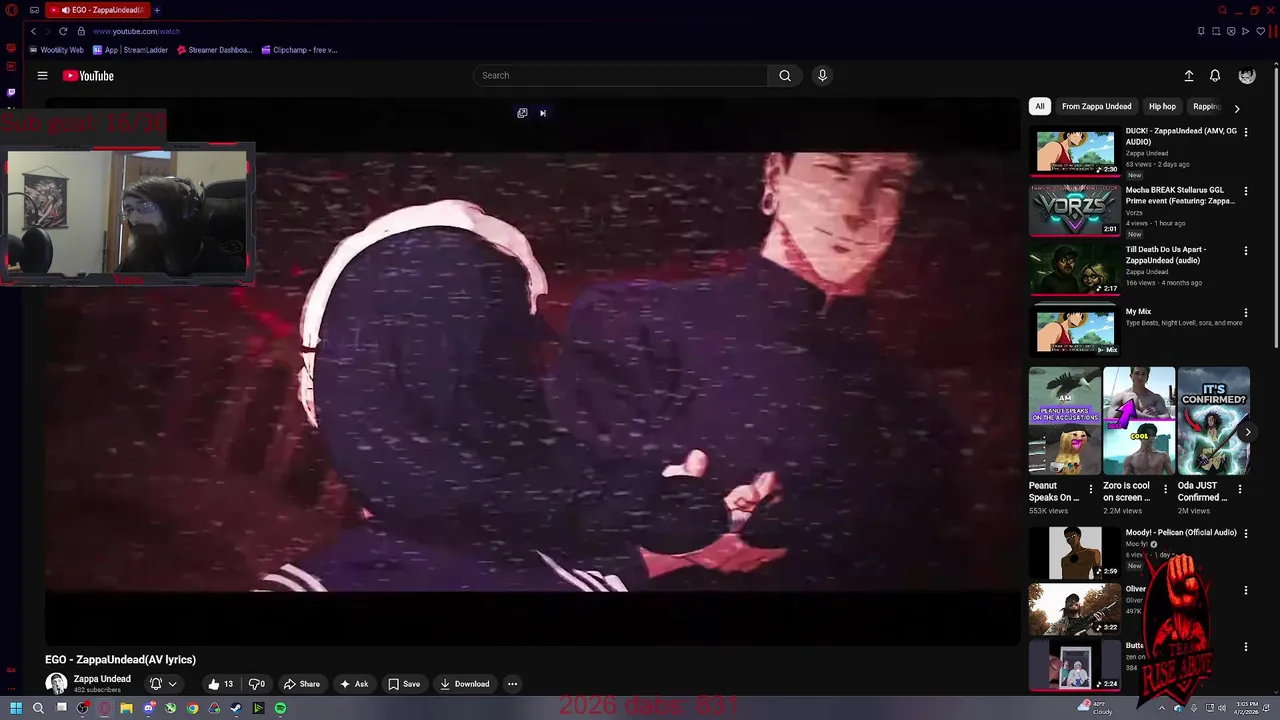Select From Zappa Undead filter chip
The width and height of the screenshot is (1280, 720).
pos(1096,106)
